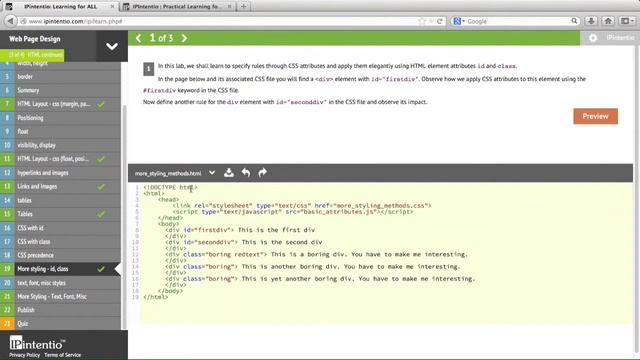The width and height of the screenshot is (640, 360).
Task: Download the more_styling_methods.html file
Action: [229, 173]
